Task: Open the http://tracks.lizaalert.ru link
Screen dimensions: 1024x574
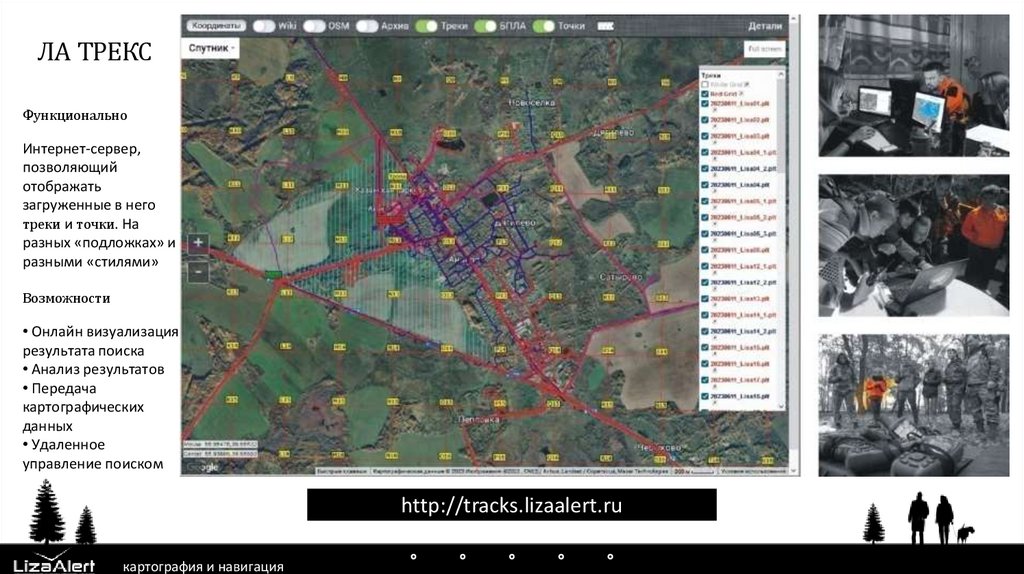Action: point(511,505)
